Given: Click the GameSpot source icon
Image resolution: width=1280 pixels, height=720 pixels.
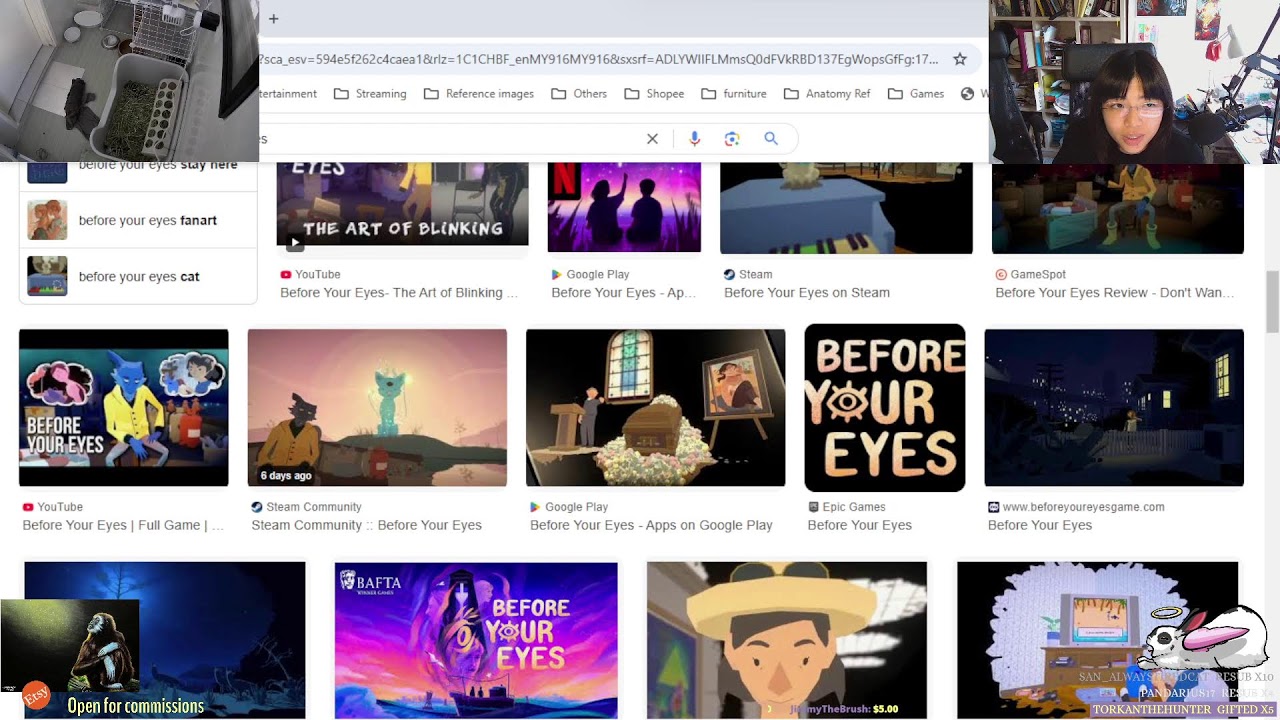Looking at the screenshot, I should point(1001,274).
